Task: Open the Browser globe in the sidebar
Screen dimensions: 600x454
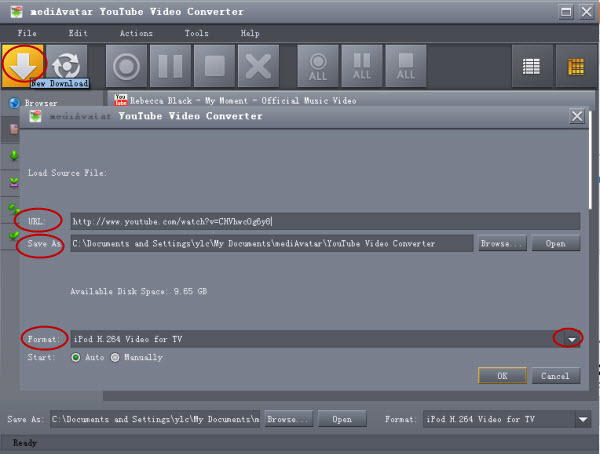Action: tap(15, 103)
